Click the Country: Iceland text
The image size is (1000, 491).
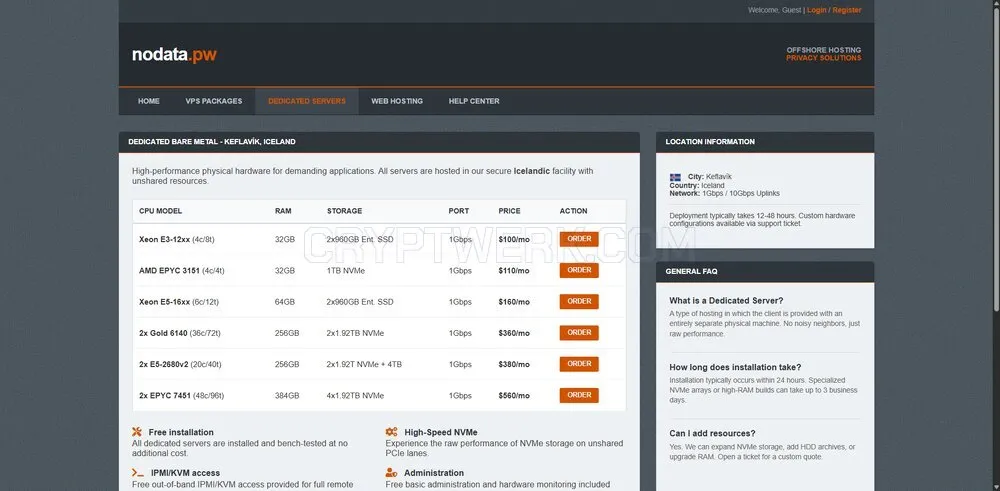point(697,186)
